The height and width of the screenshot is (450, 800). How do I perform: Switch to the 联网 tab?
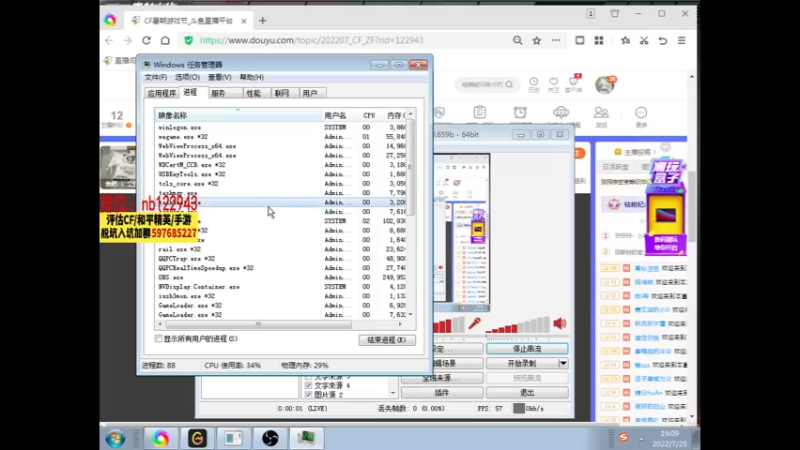(x=284, y=93)
